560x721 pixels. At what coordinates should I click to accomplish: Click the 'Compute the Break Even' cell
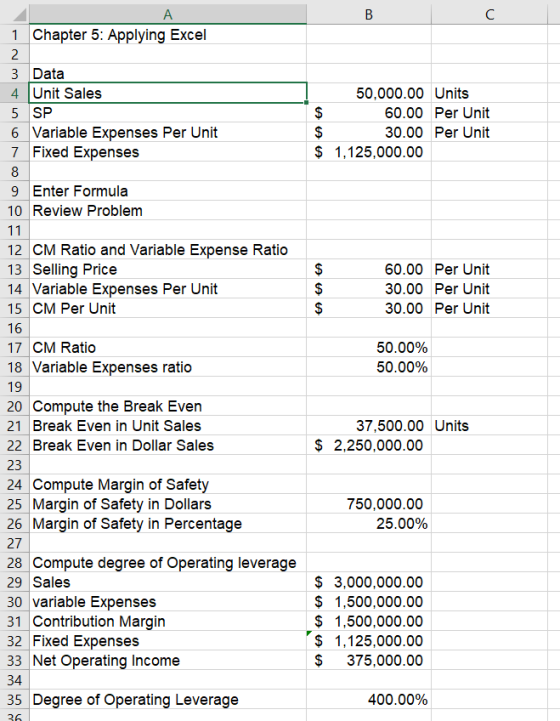pos(168,406)
